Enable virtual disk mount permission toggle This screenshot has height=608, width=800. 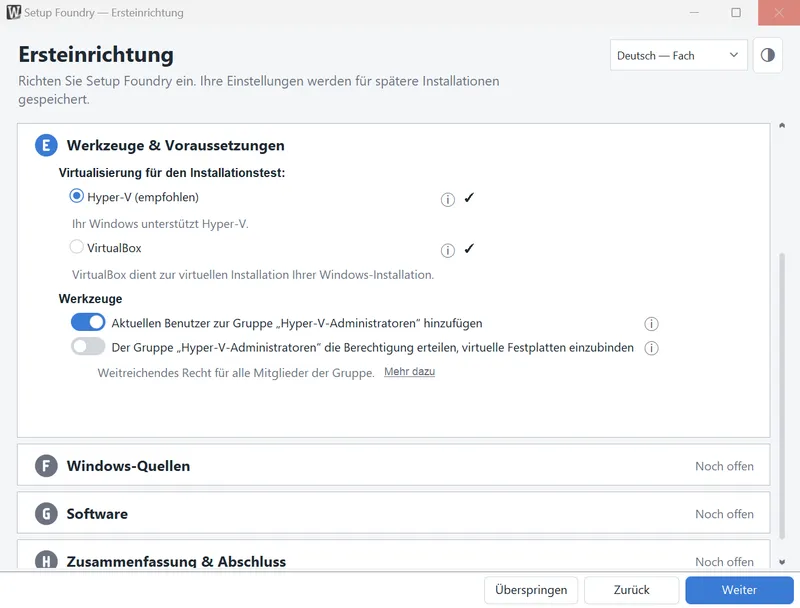[88, 346]
